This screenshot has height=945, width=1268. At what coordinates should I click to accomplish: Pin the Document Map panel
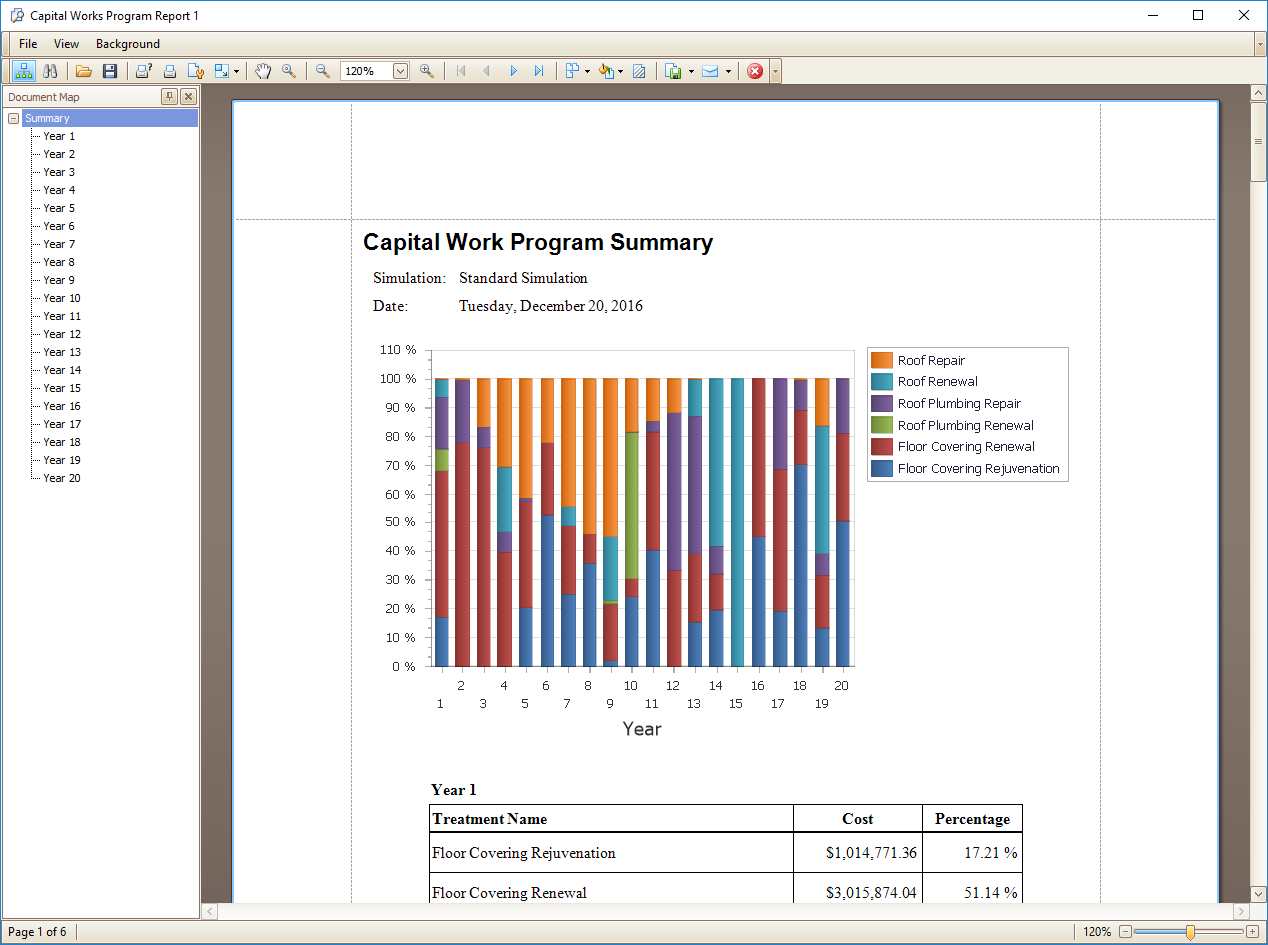168,96
